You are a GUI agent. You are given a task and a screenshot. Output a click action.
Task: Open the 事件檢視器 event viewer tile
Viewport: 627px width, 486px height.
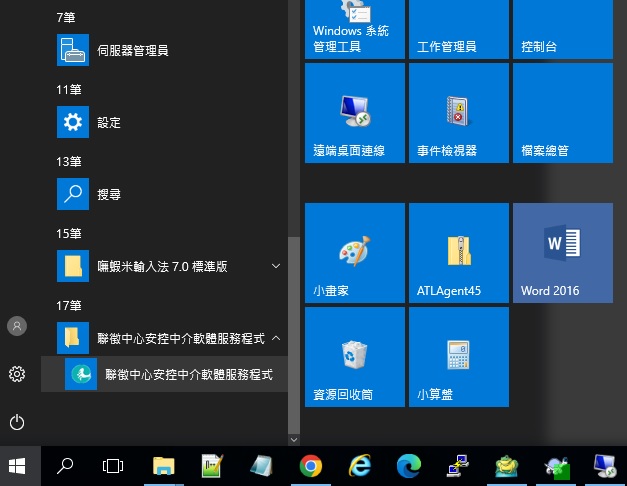pyautogui.click(x=458, y=113)
